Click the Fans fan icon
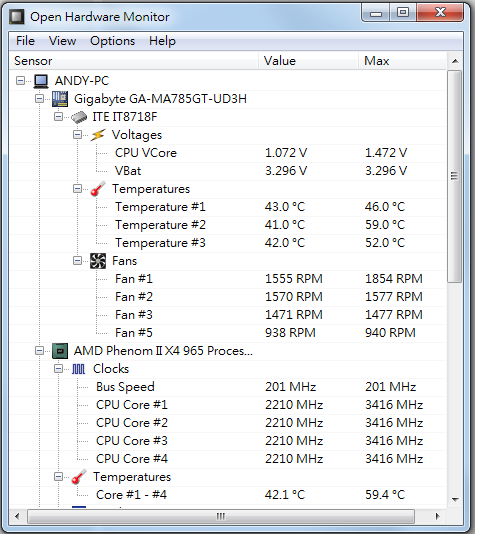The width and height of the screenshot is (478, 537). coord(98,262)
